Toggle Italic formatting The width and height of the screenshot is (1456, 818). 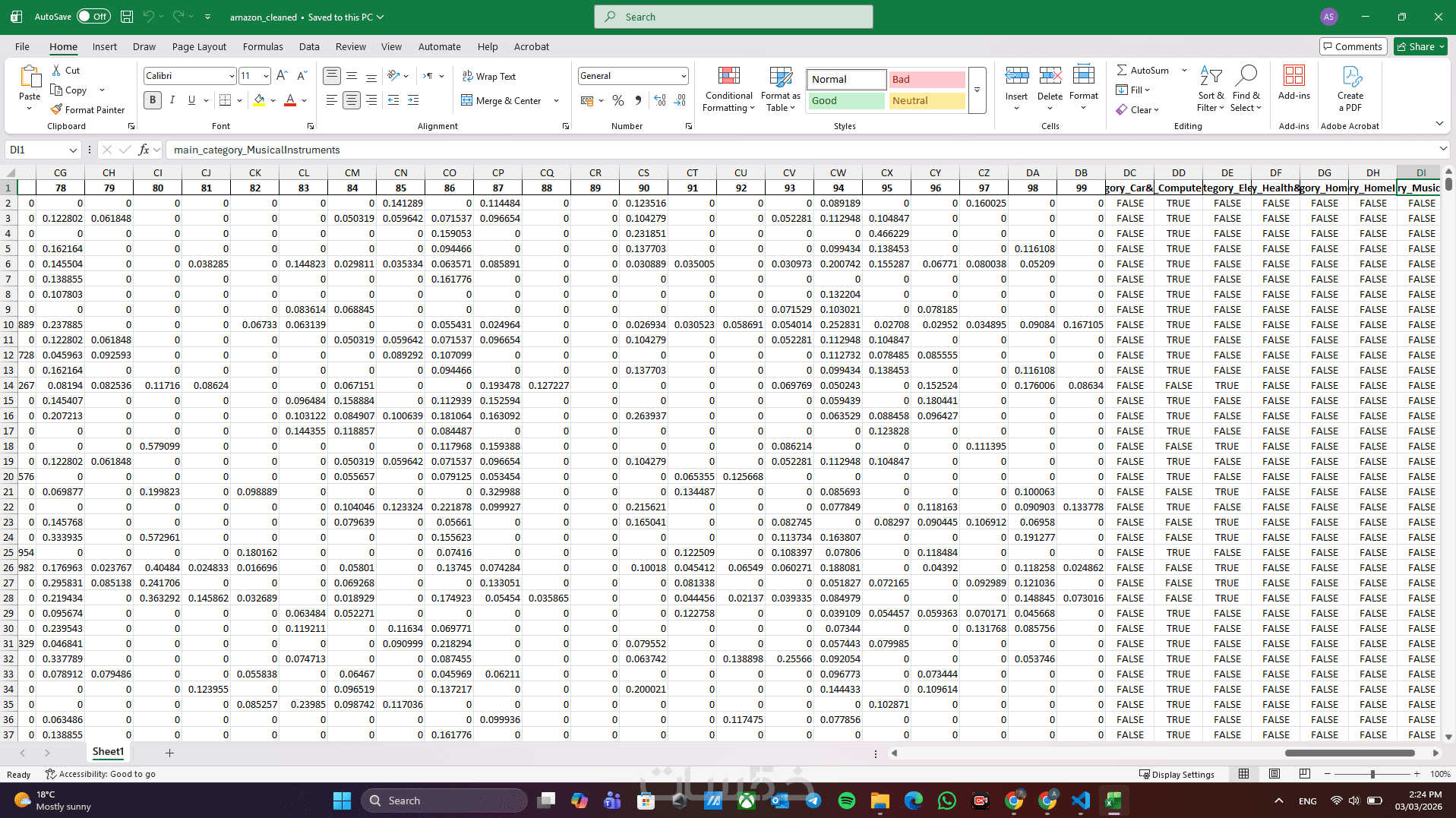172,99
